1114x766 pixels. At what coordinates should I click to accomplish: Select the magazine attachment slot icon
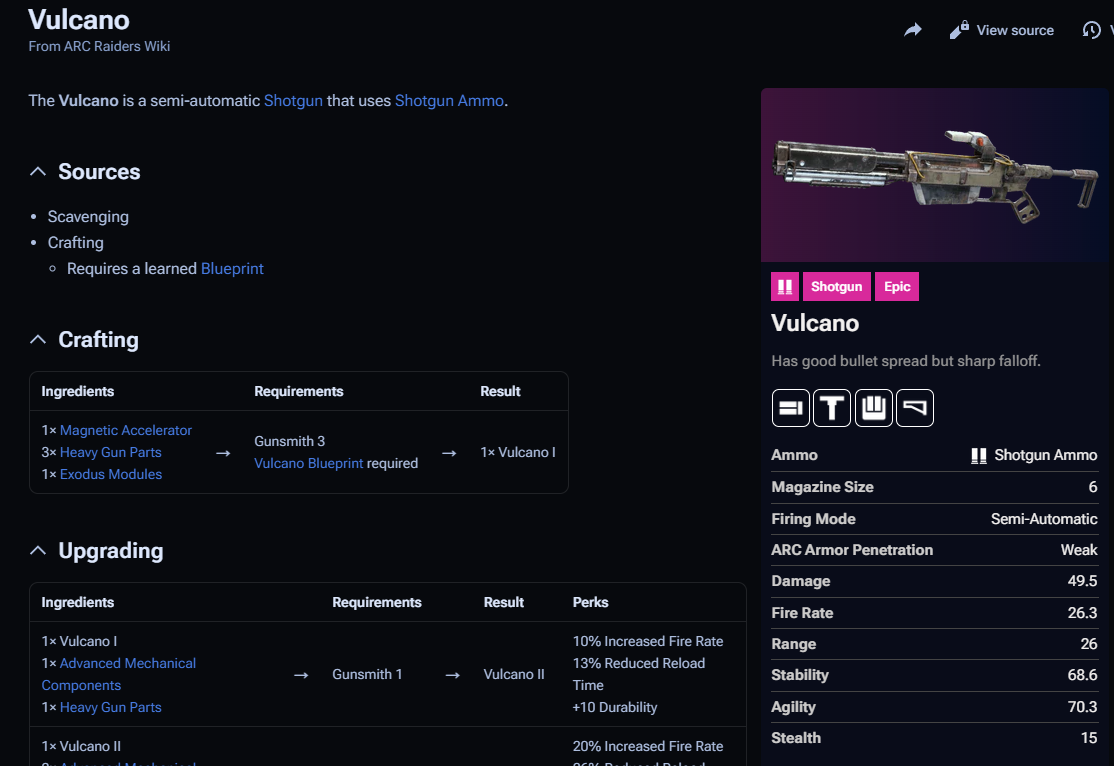(x=873, y=408)
